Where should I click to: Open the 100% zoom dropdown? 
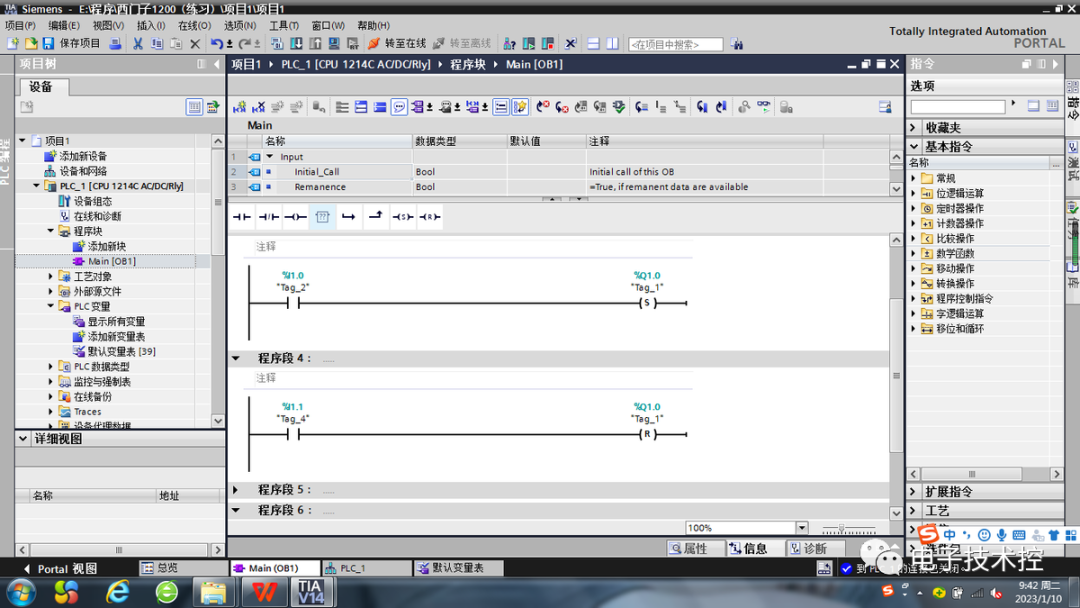802,527
